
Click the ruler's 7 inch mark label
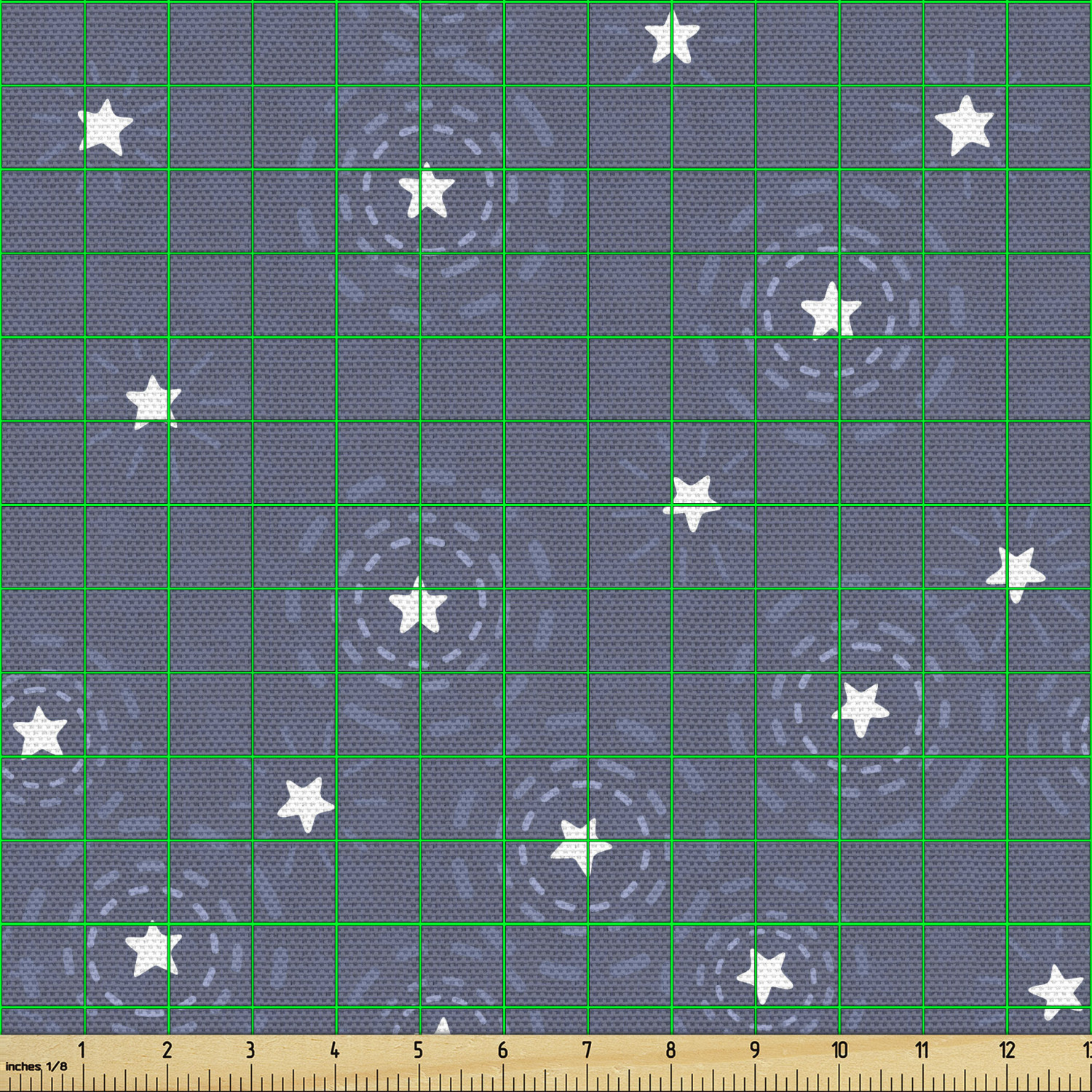(x=587, y=1050)
